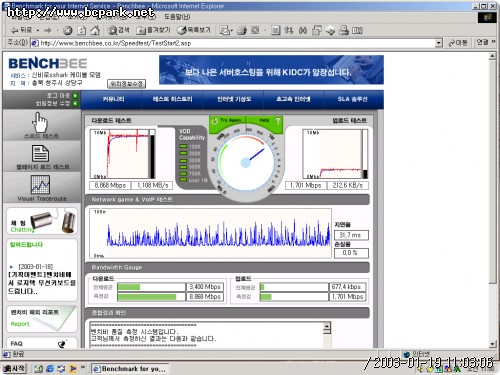Expand the Links toolbar chevron
Viewport: 500px width, 375px height.
[x=493, y=42]
